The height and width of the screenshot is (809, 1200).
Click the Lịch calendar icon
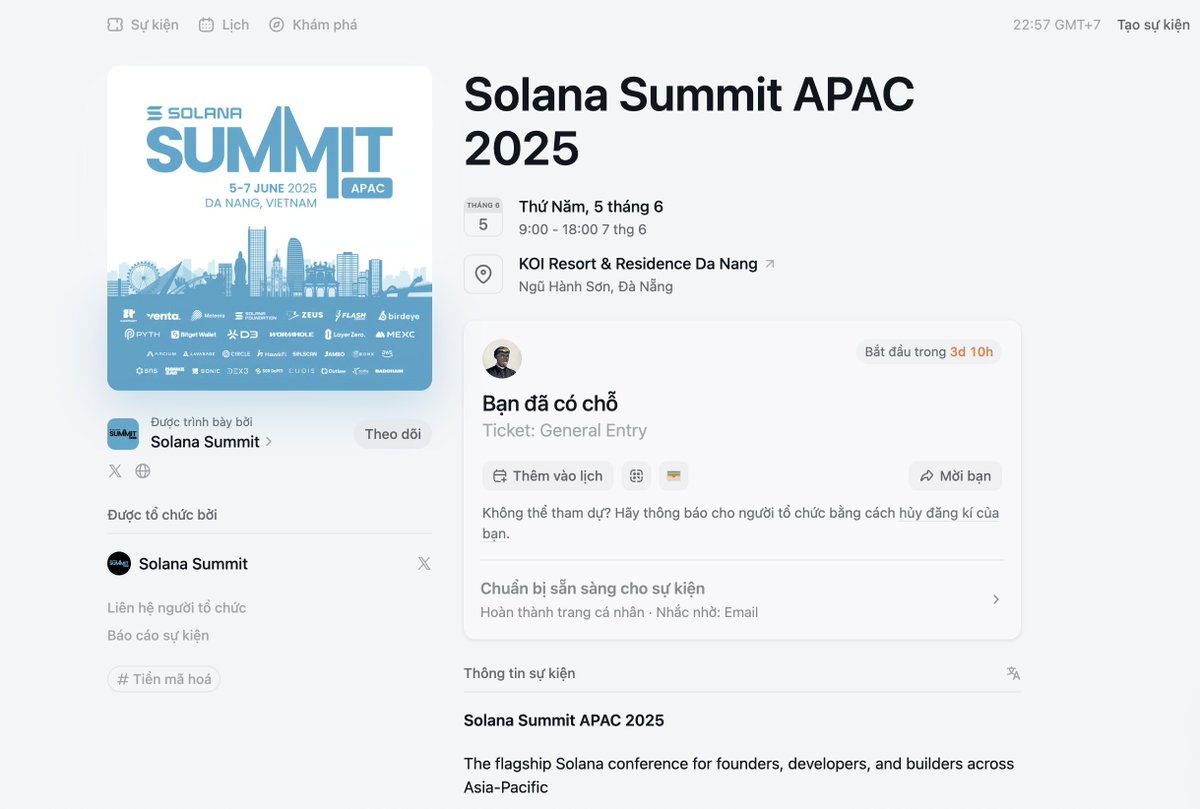point(206,24)
